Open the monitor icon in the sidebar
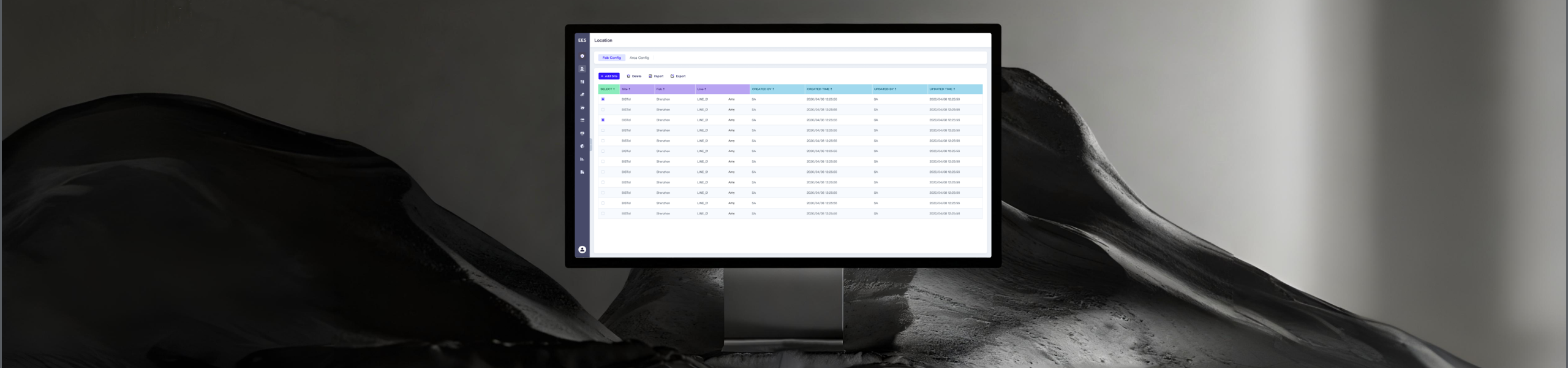Image resolution: width=1568 pixels, height=368 pixels. click(582, 133)
